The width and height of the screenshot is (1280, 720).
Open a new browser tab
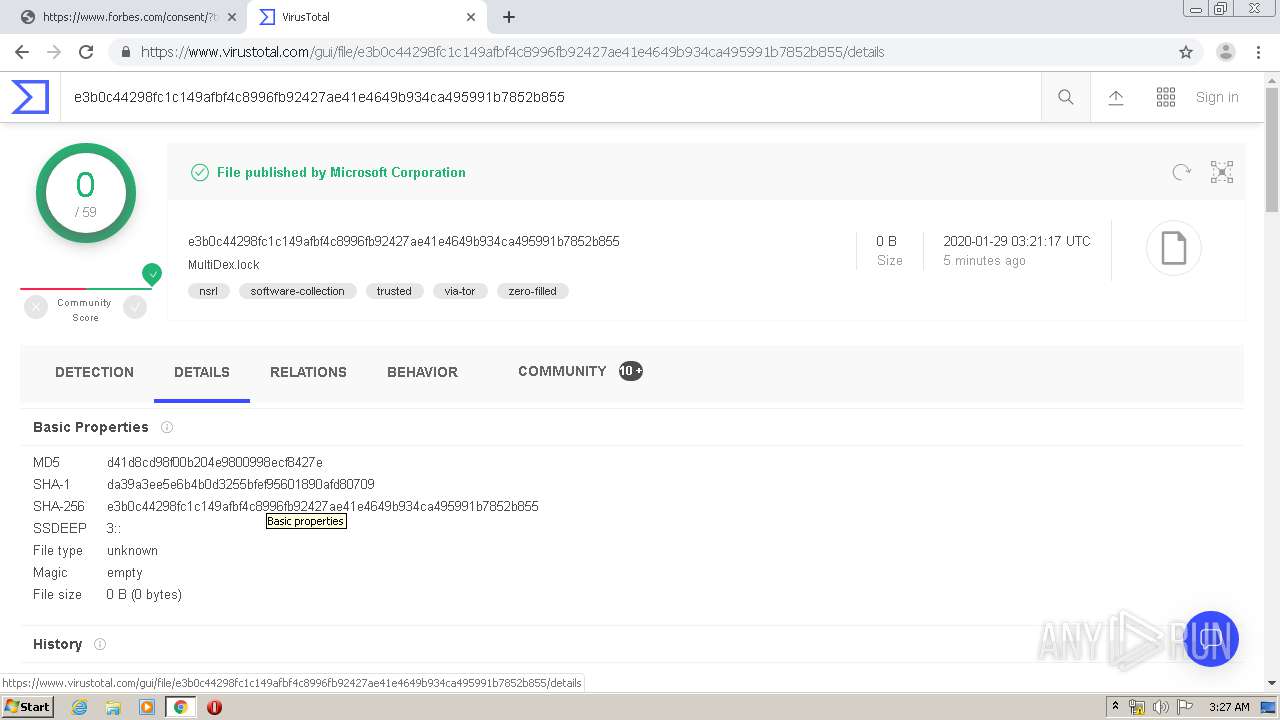click(509, 17)
